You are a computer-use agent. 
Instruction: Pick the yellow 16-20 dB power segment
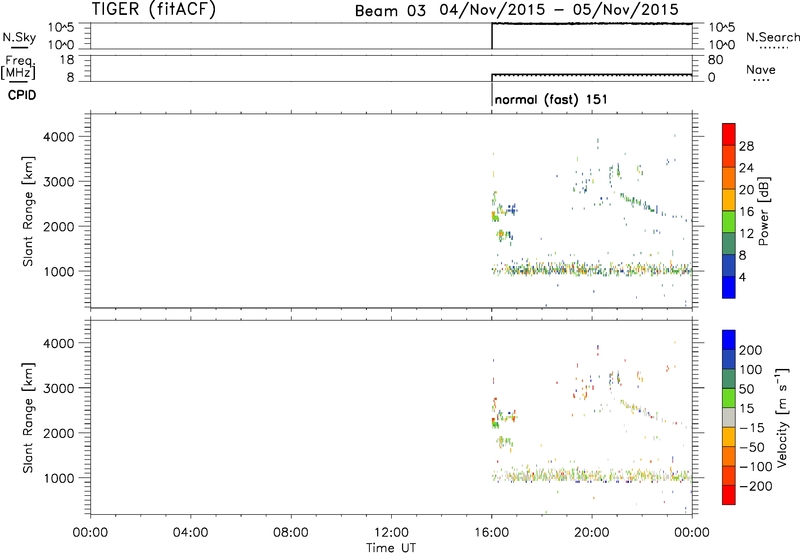point(729,200)
